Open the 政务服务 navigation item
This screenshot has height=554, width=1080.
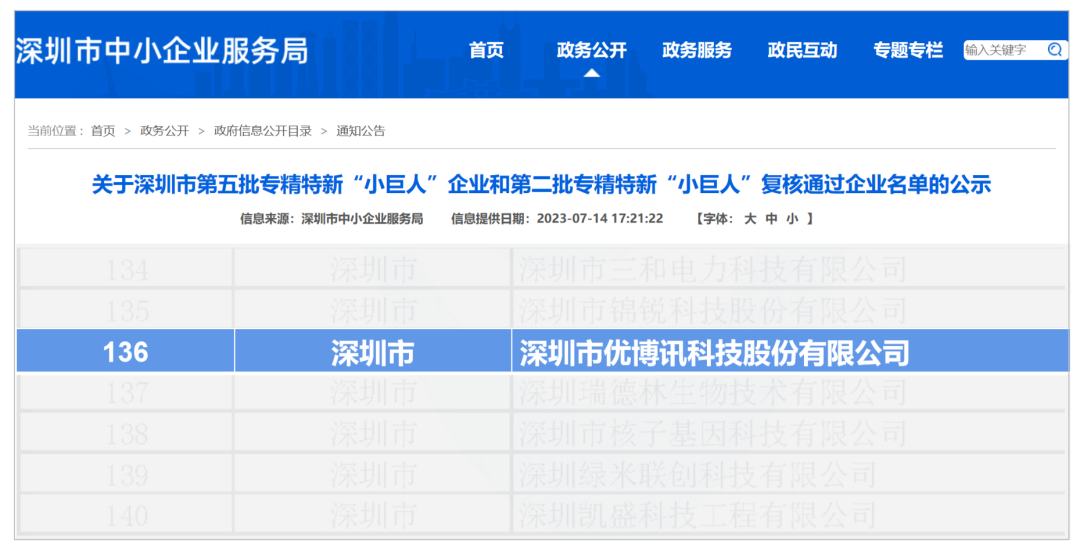697,50
